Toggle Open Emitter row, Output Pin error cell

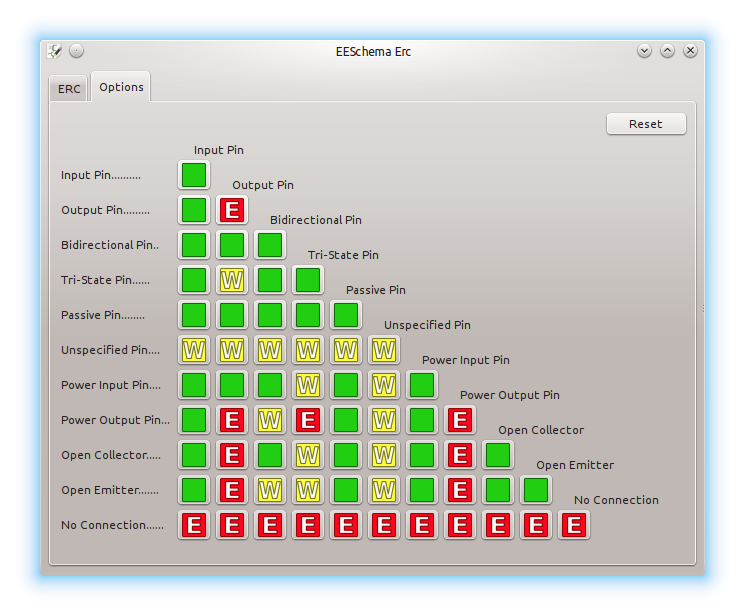click(x=232, y=490)
